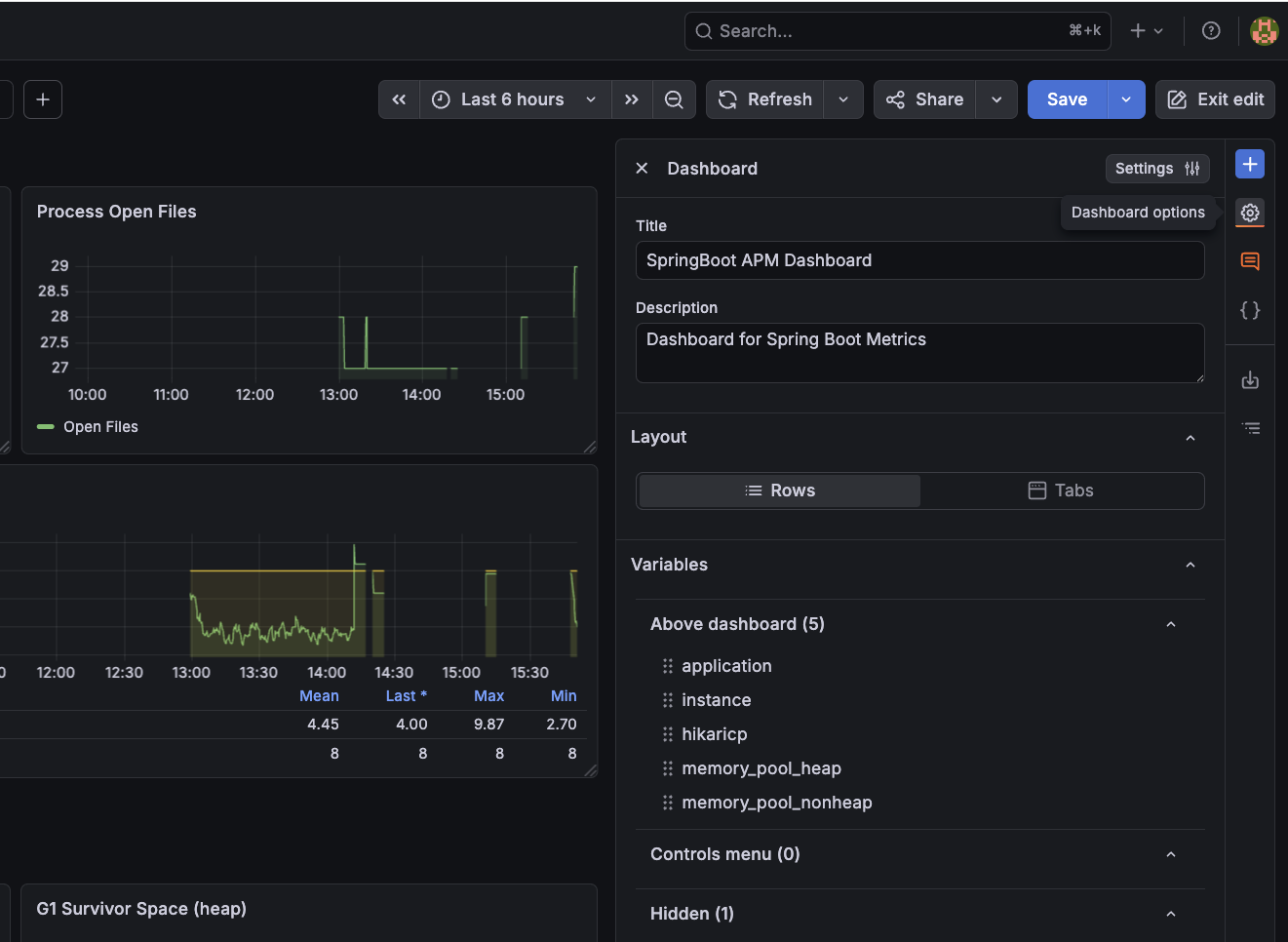Click the orange comment icon in sidebar

(1250, 261)
